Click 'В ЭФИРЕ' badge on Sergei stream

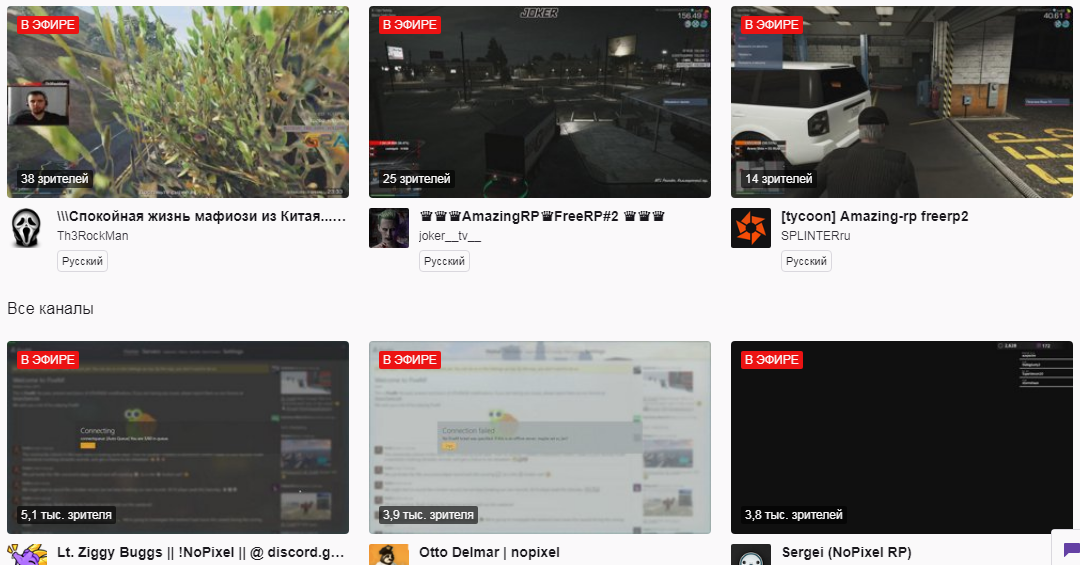(x=771, y=360)
